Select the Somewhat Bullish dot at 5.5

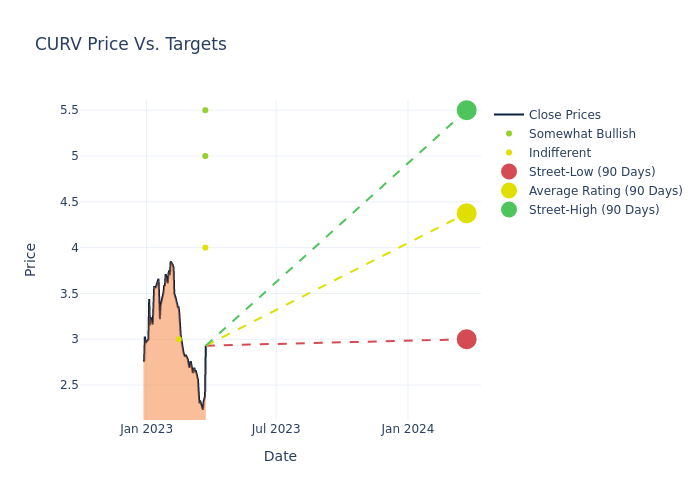coord(205,110)
